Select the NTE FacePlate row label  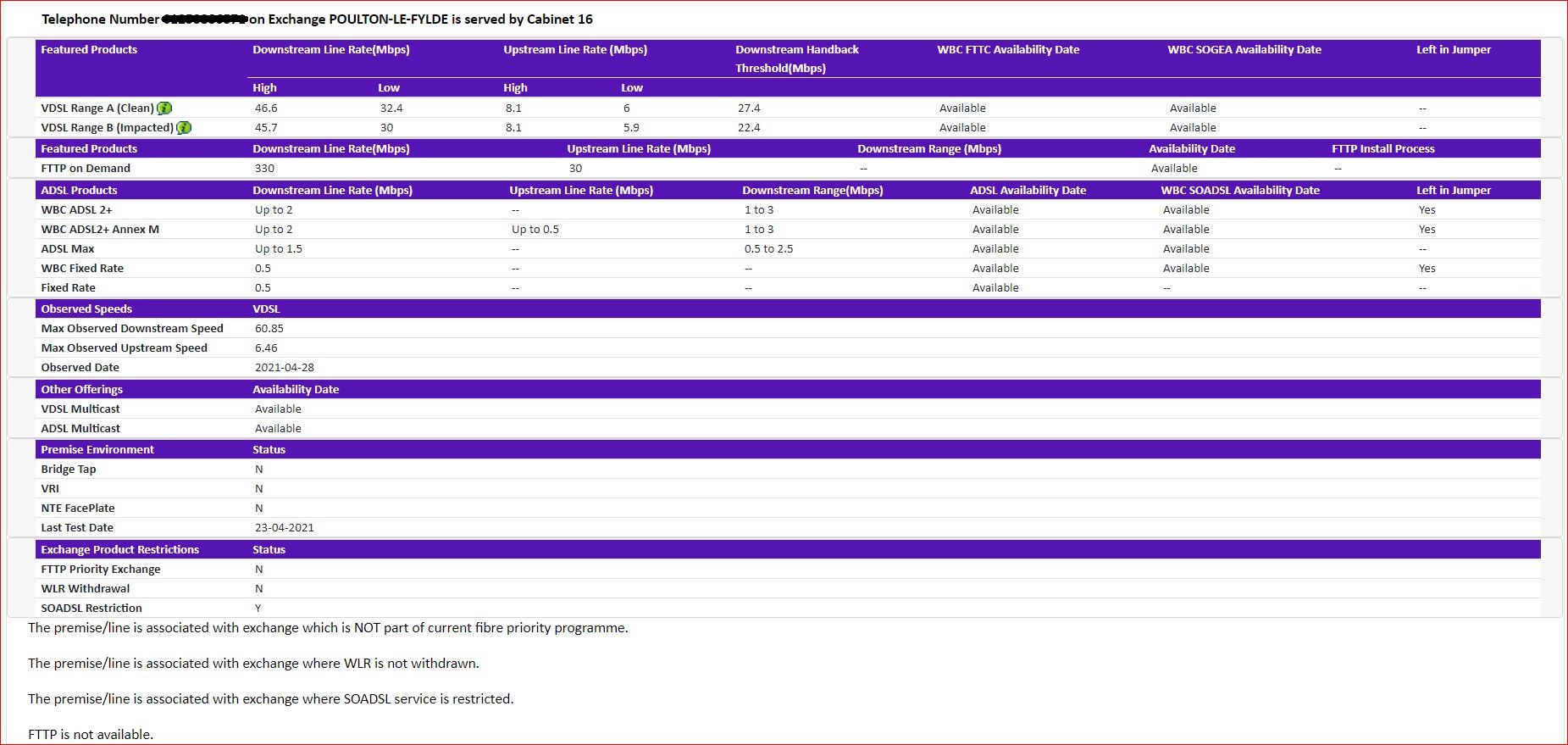[78, 509]
